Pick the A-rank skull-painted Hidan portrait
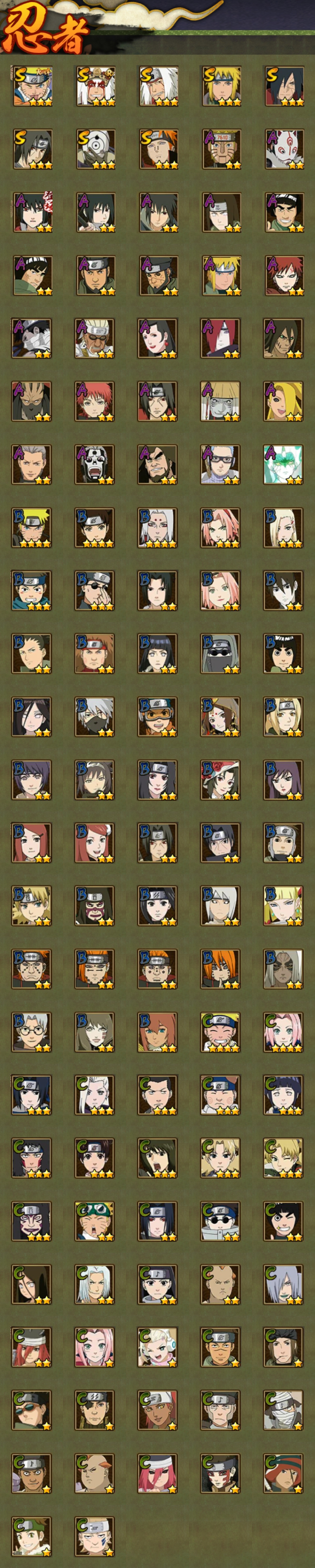 95,465
